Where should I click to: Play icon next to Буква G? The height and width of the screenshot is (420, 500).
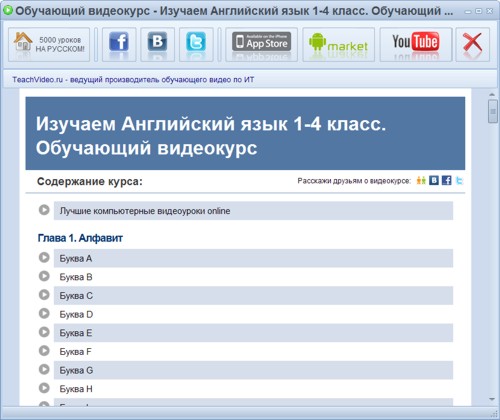[44, 369]
